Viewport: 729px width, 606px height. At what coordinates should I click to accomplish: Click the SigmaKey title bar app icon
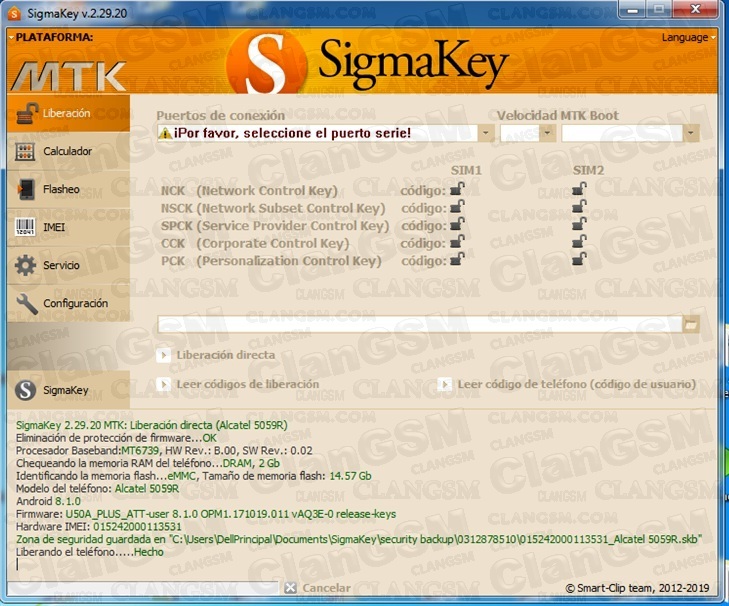click(x=14, y=13)
